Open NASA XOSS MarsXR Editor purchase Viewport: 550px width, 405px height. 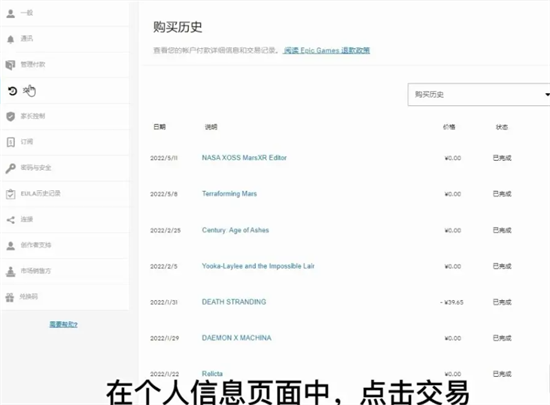[244, 158]
